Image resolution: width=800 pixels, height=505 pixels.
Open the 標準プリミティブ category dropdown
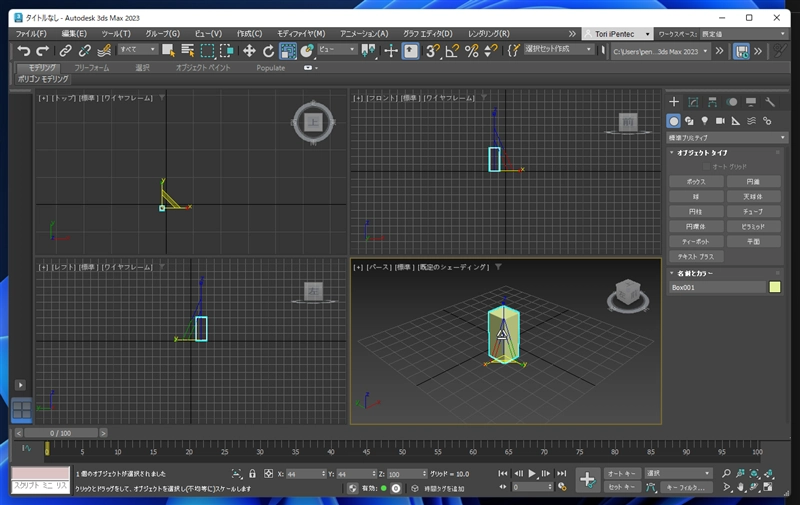pos(727,138)
